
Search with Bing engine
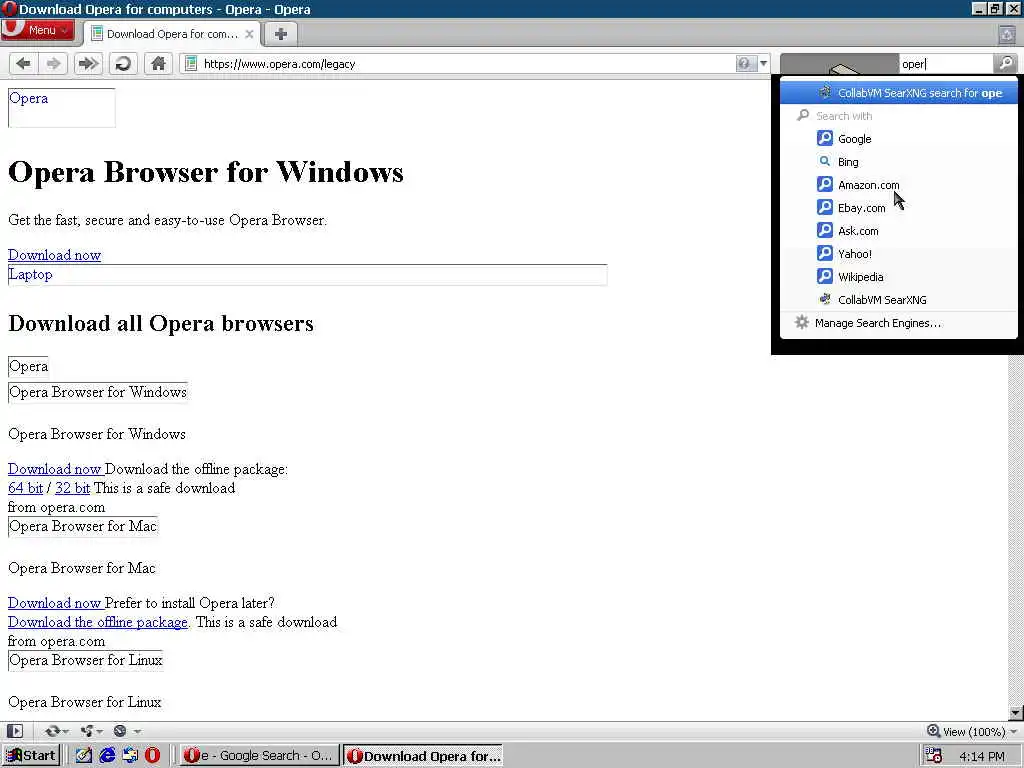[x=899, y=161]
